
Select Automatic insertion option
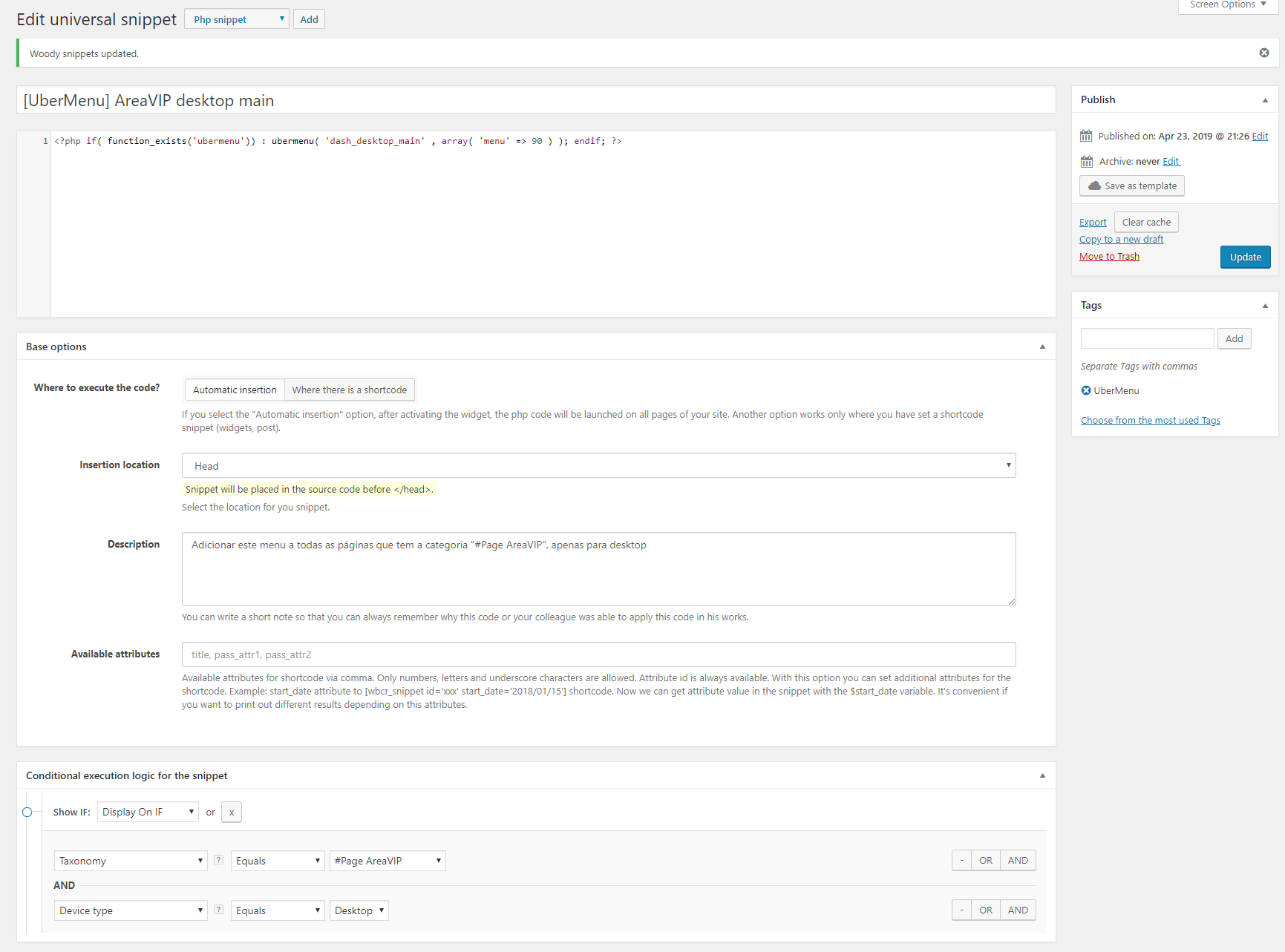pos(235,390)
